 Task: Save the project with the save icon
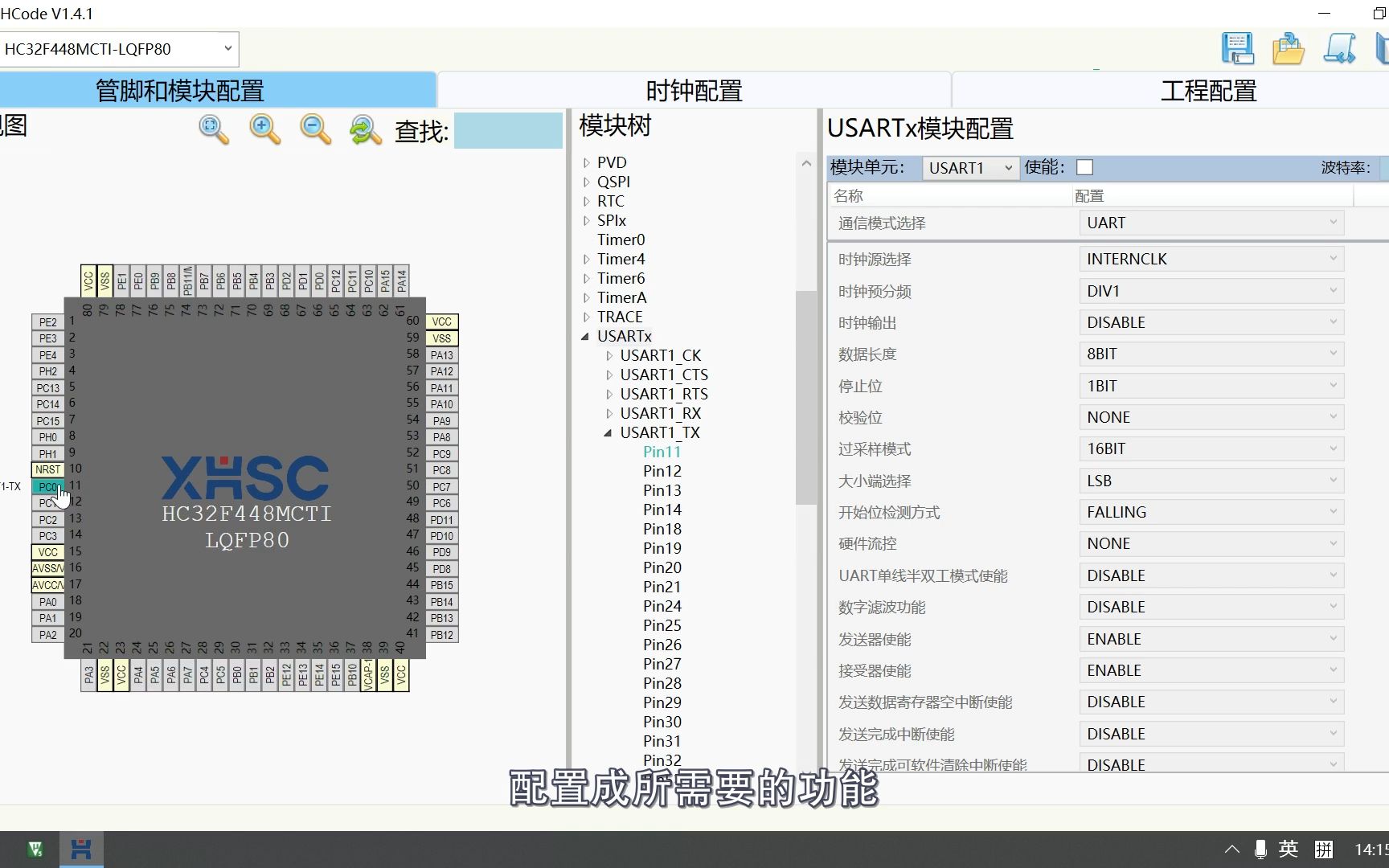pos(1238,48)
